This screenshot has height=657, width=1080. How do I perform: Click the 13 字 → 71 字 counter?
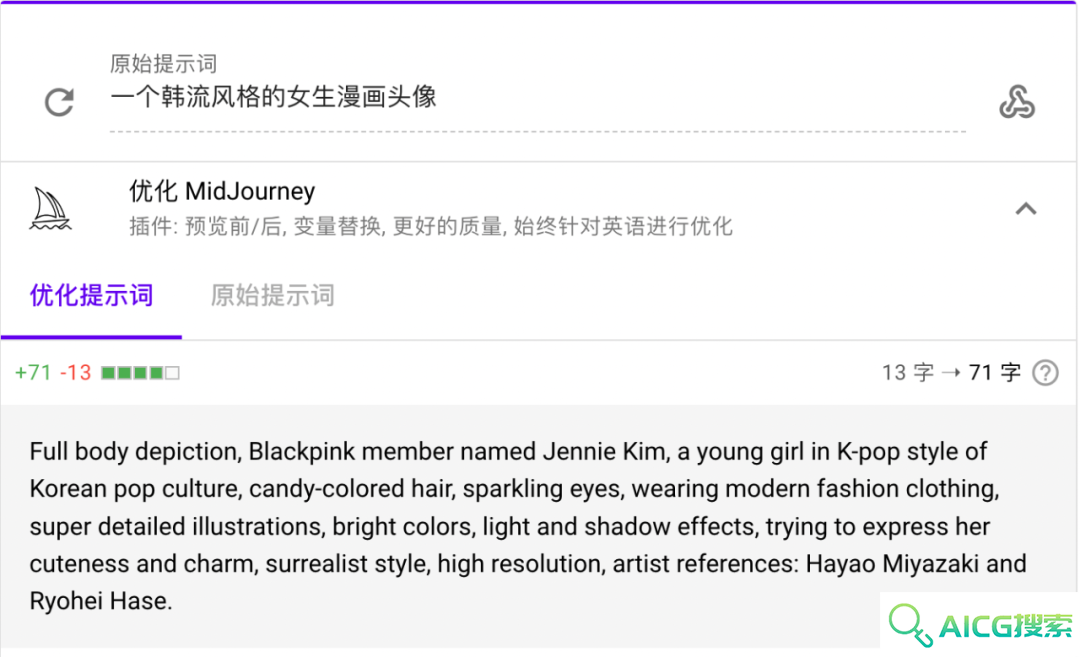click(x=951, y=373)
